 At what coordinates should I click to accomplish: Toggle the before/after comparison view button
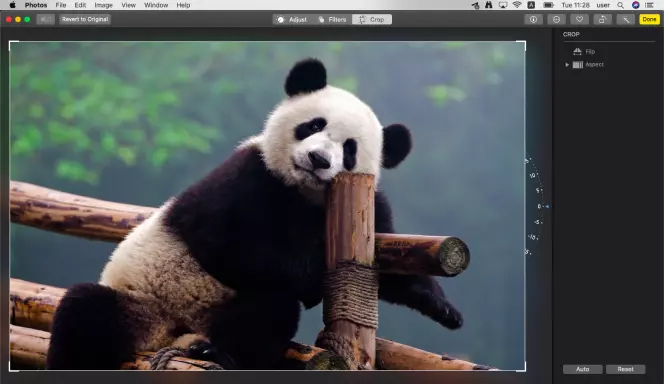pos(45,19)
